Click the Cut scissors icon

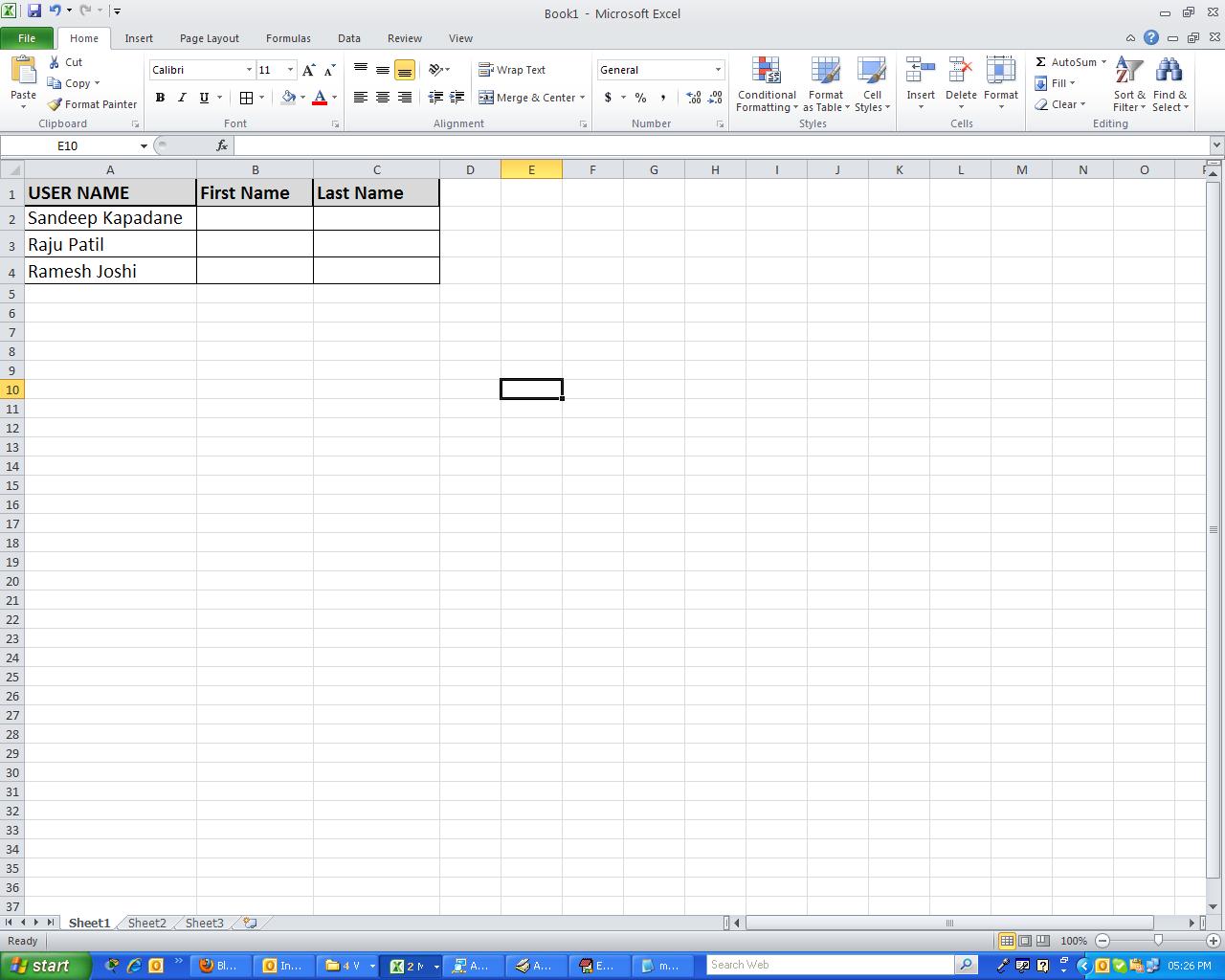[x=55, y=62]
